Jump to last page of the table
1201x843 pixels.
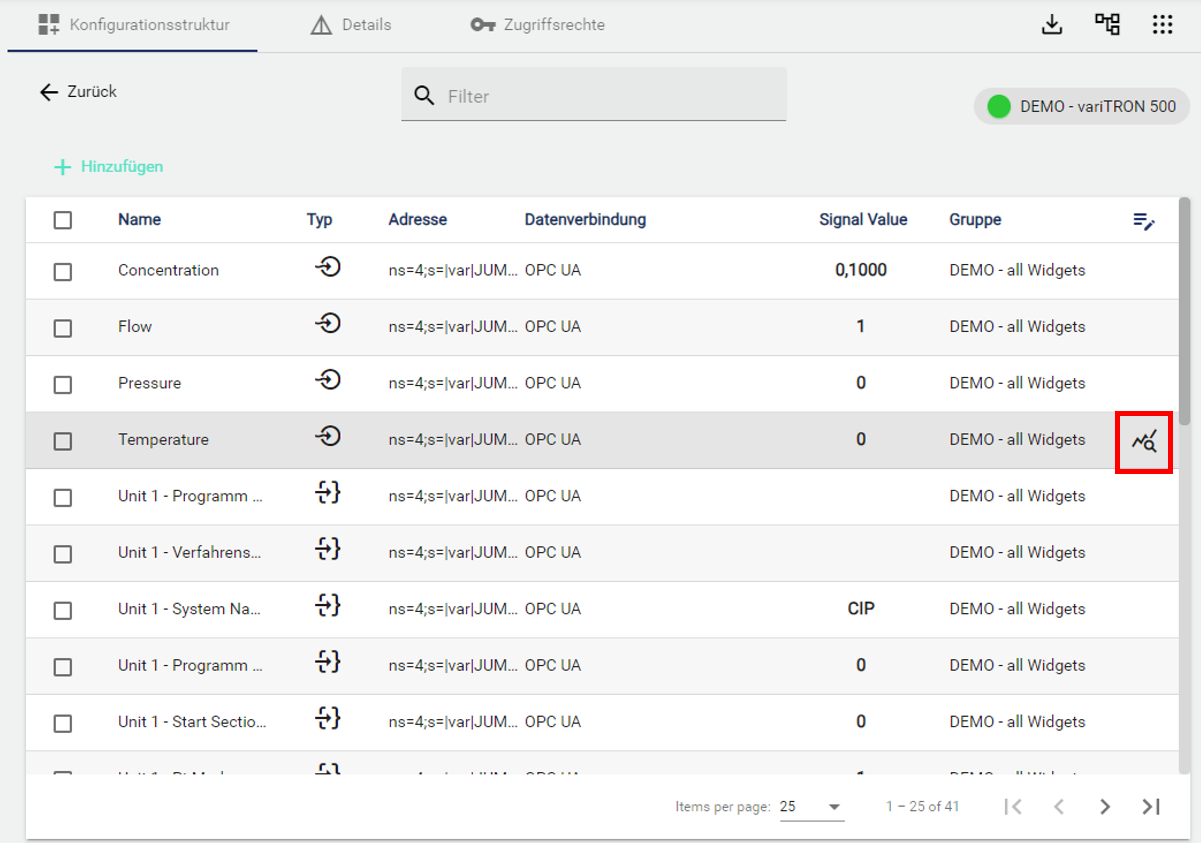click(x=1151, y=807)
